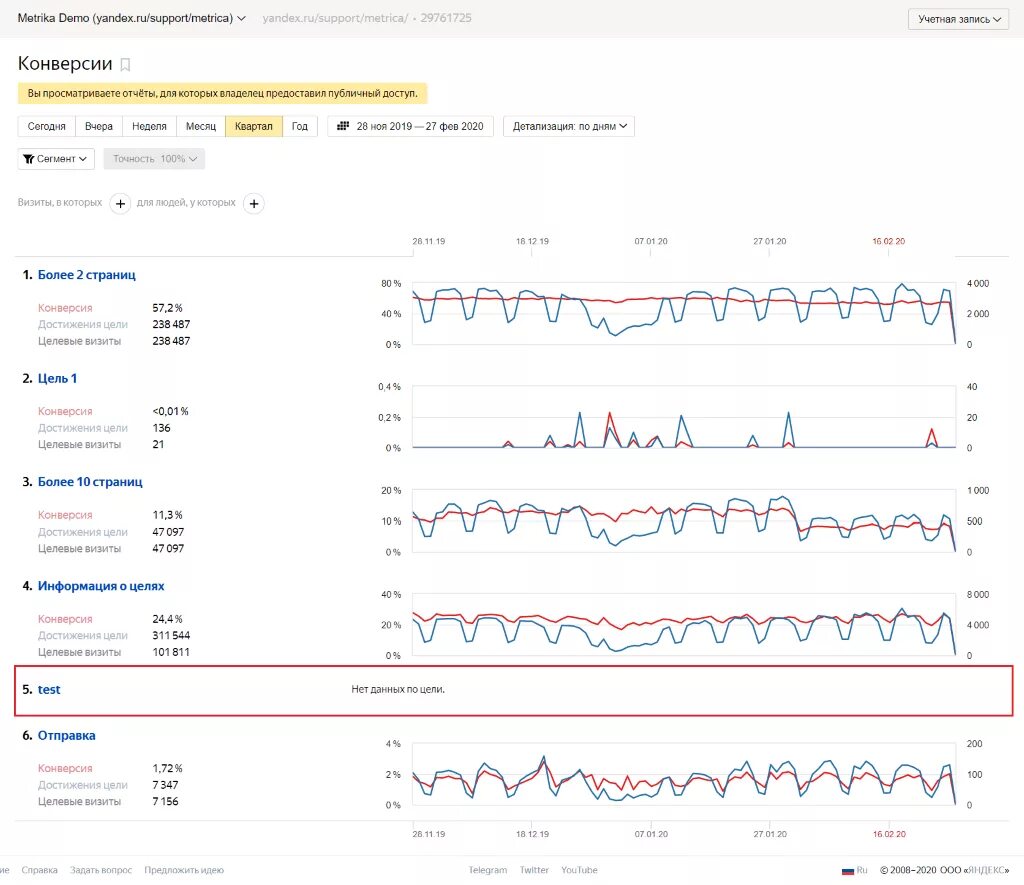Click the 18.12.19 marker on the bottom axis

532,834
